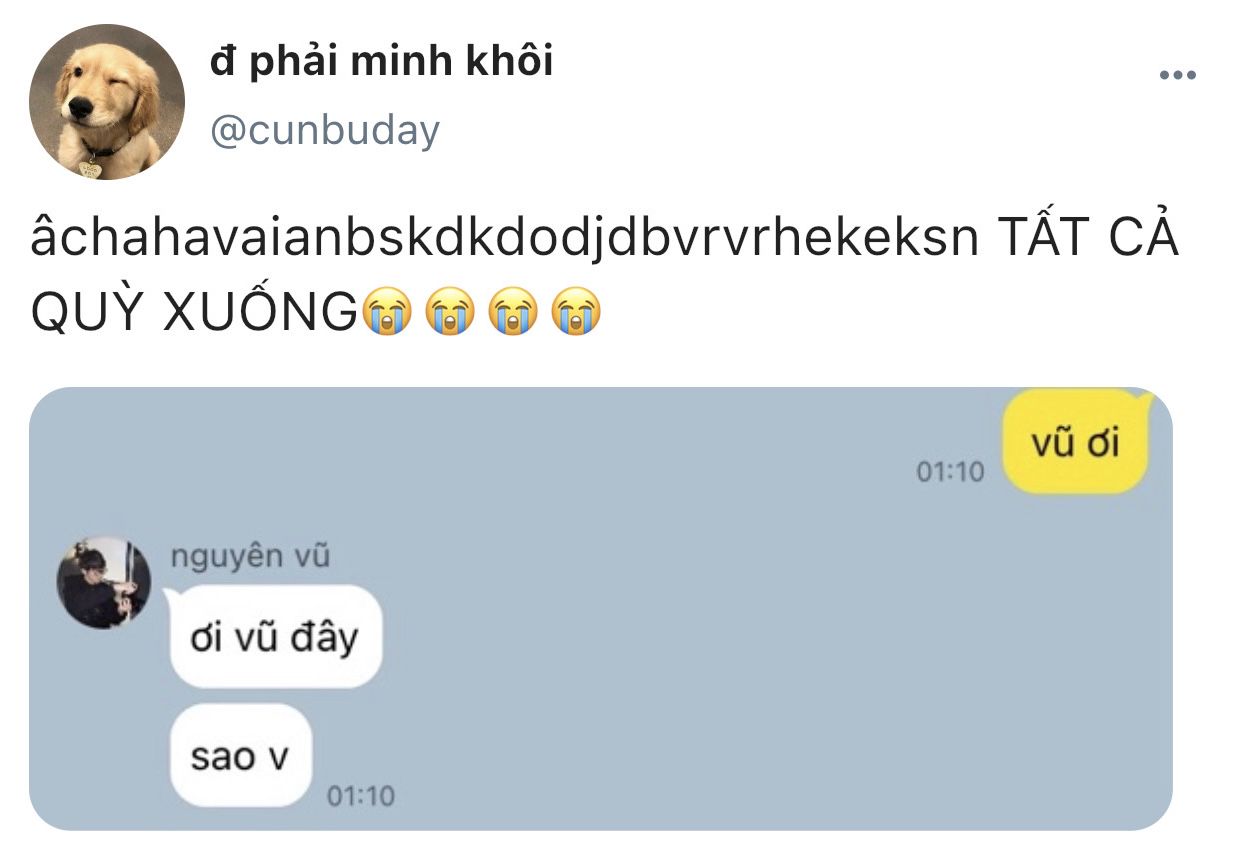Select the ơi vũ đây message bubble
This screenshot has height=842, width=1240.
[x=275, y=637]
